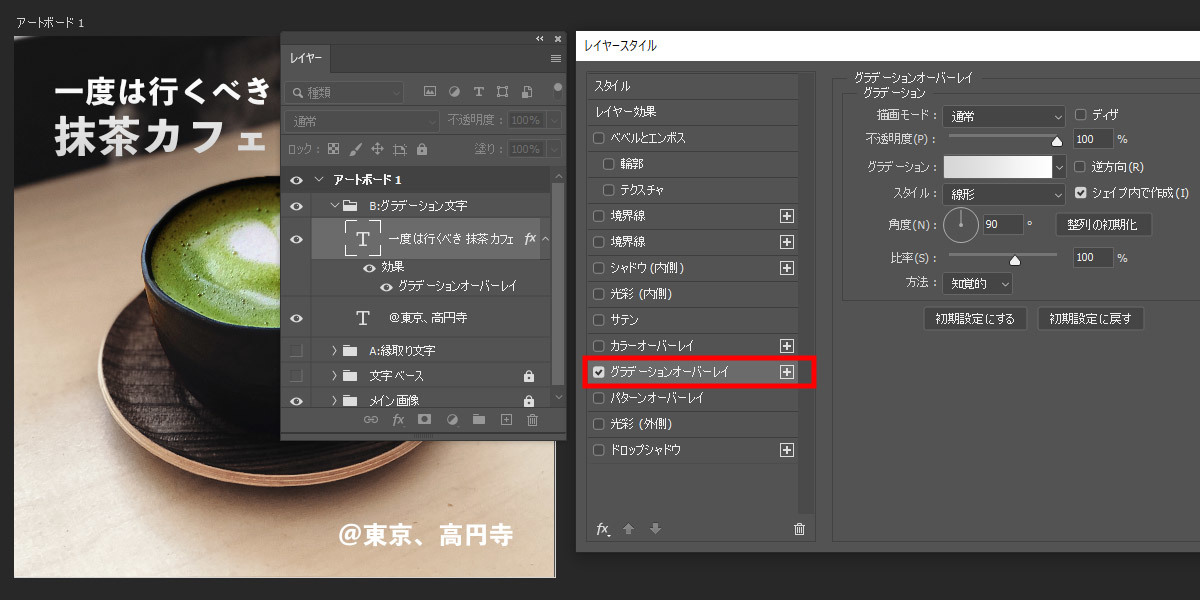
Task: Expand the A:縁取り文字 group
Action: pyautogui.click(x=334, y=350)
